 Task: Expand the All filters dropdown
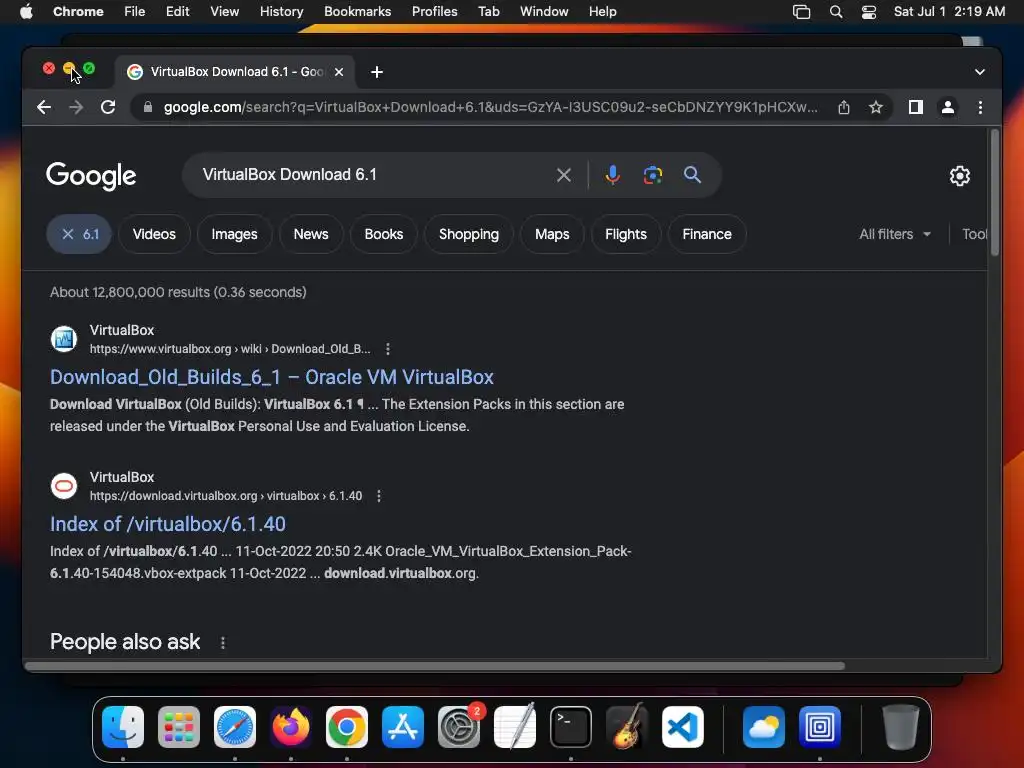[895, 234]
